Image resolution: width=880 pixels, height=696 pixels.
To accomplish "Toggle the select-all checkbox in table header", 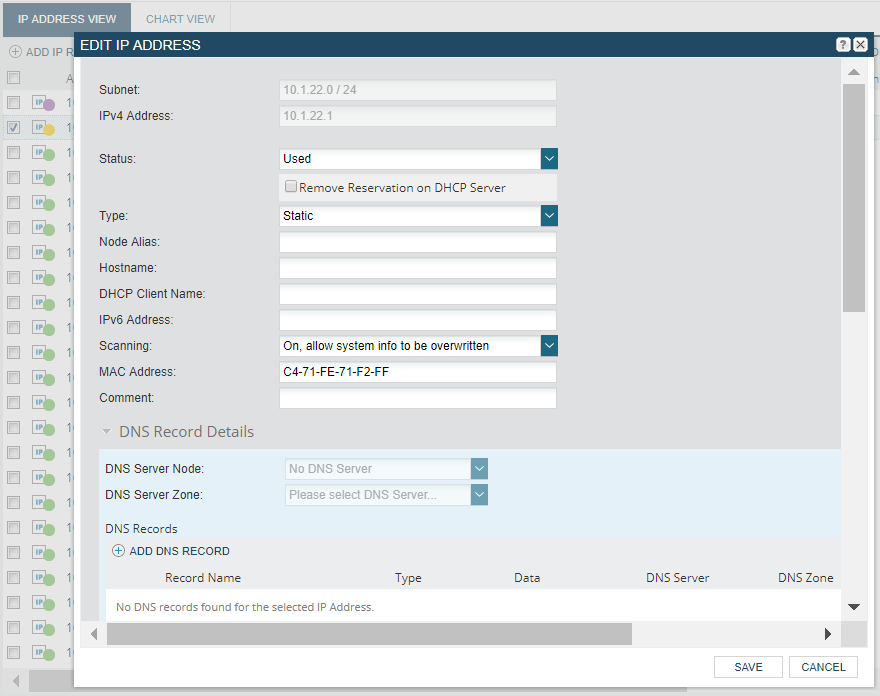I will 14,77.
